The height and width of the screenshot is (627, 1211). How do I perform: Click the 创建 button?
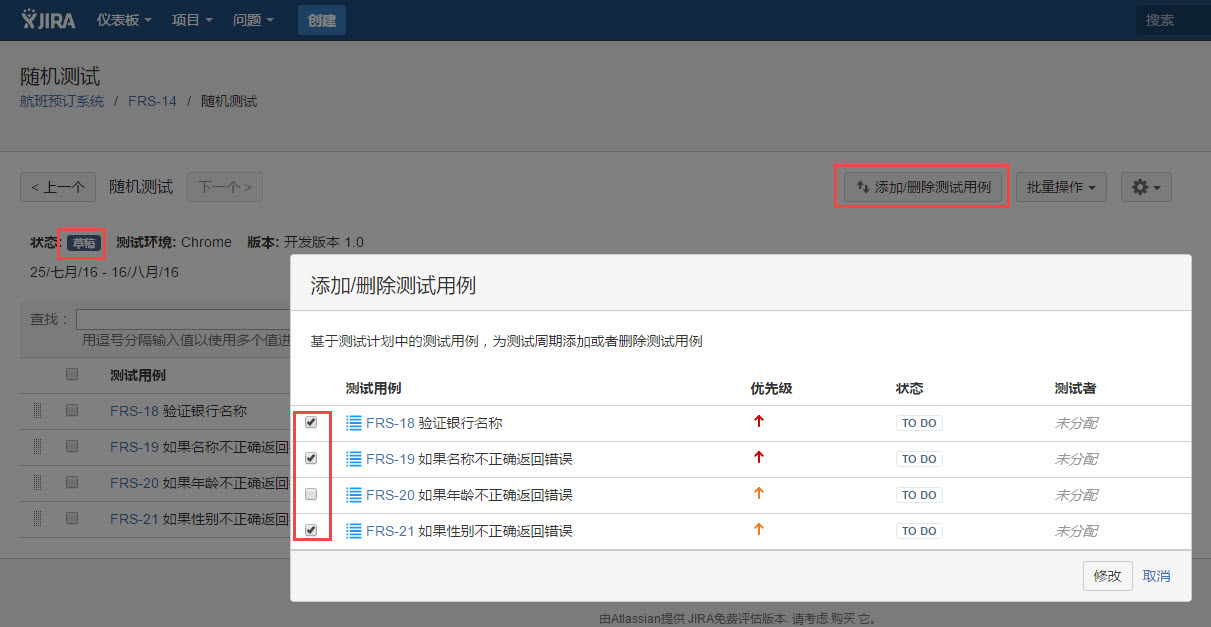tap(322, 20)
